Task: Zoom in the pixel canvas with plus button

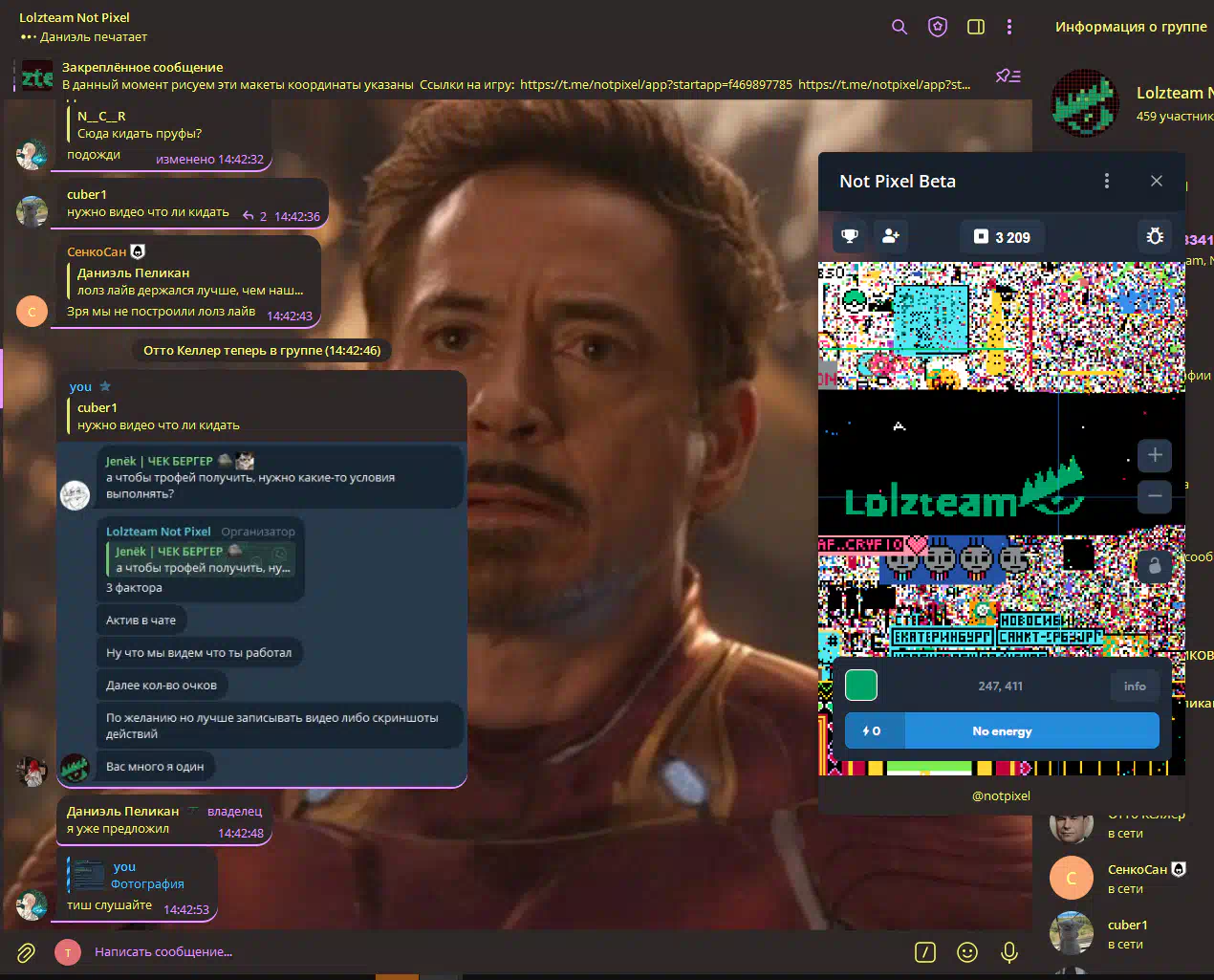Action: coord(1155,455)
